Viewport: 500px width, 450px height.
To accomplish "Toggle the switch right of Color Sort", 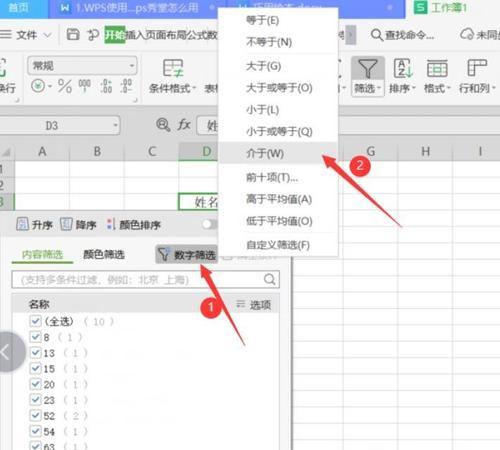I will pyautogui.click(x=209, y=224).
